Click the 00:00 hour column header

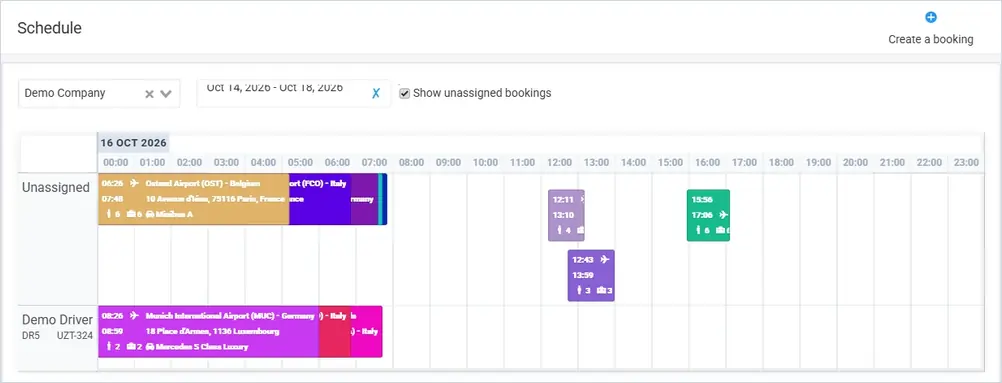click(x=116, y=162)
